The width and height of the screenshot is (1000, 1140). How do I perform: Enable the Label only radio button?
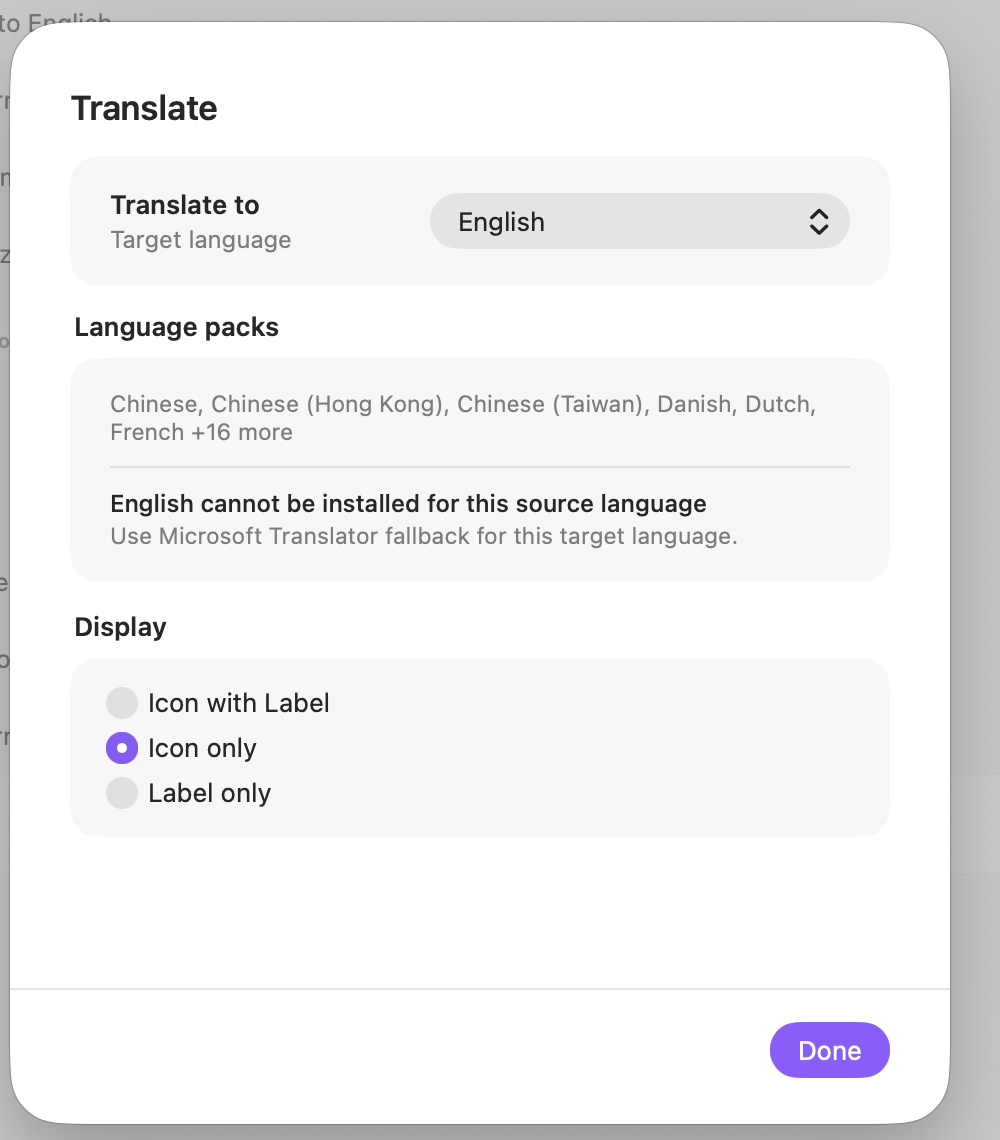pos(121,793)
